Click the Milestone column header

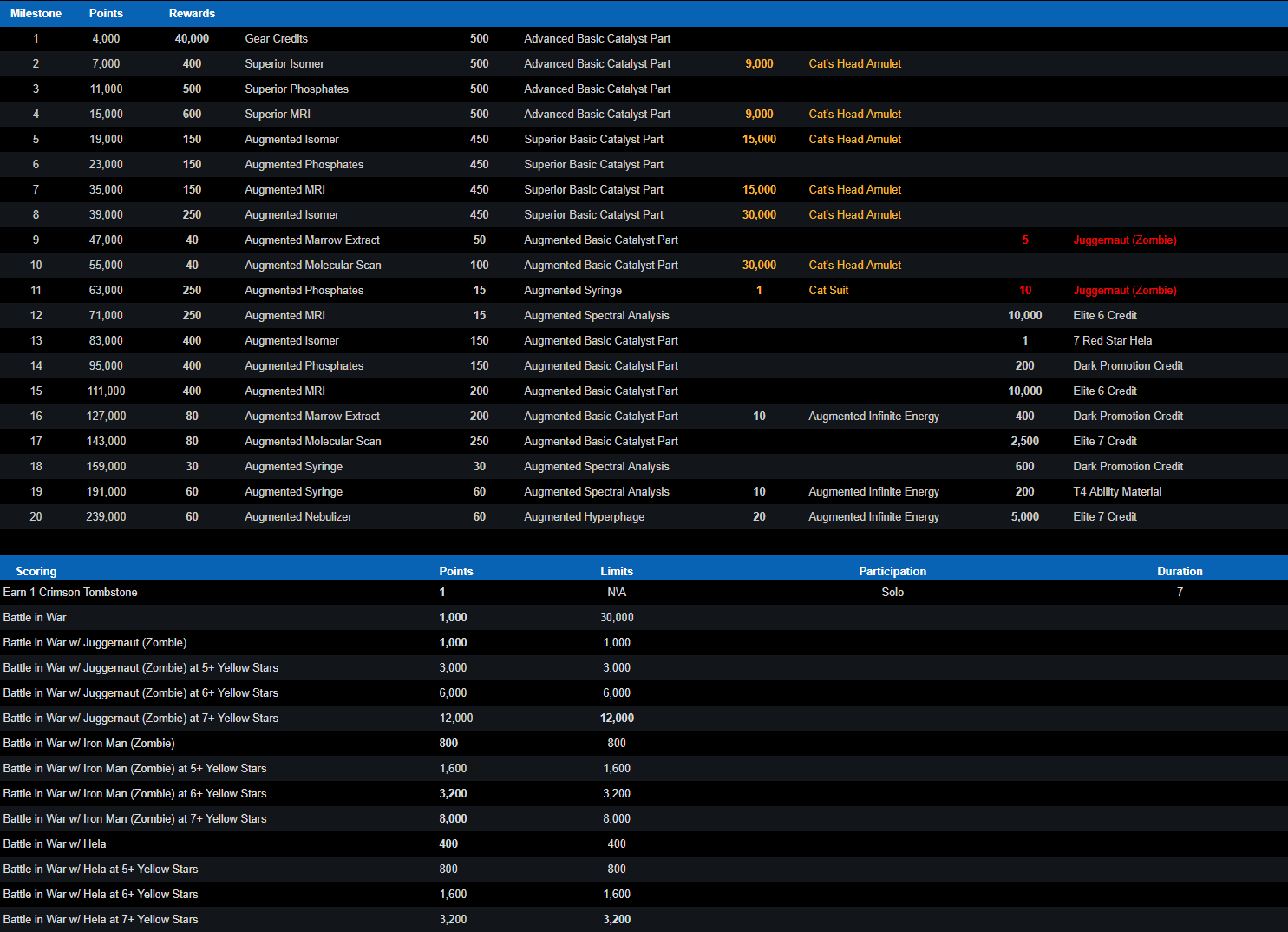[x=36, y=13]
